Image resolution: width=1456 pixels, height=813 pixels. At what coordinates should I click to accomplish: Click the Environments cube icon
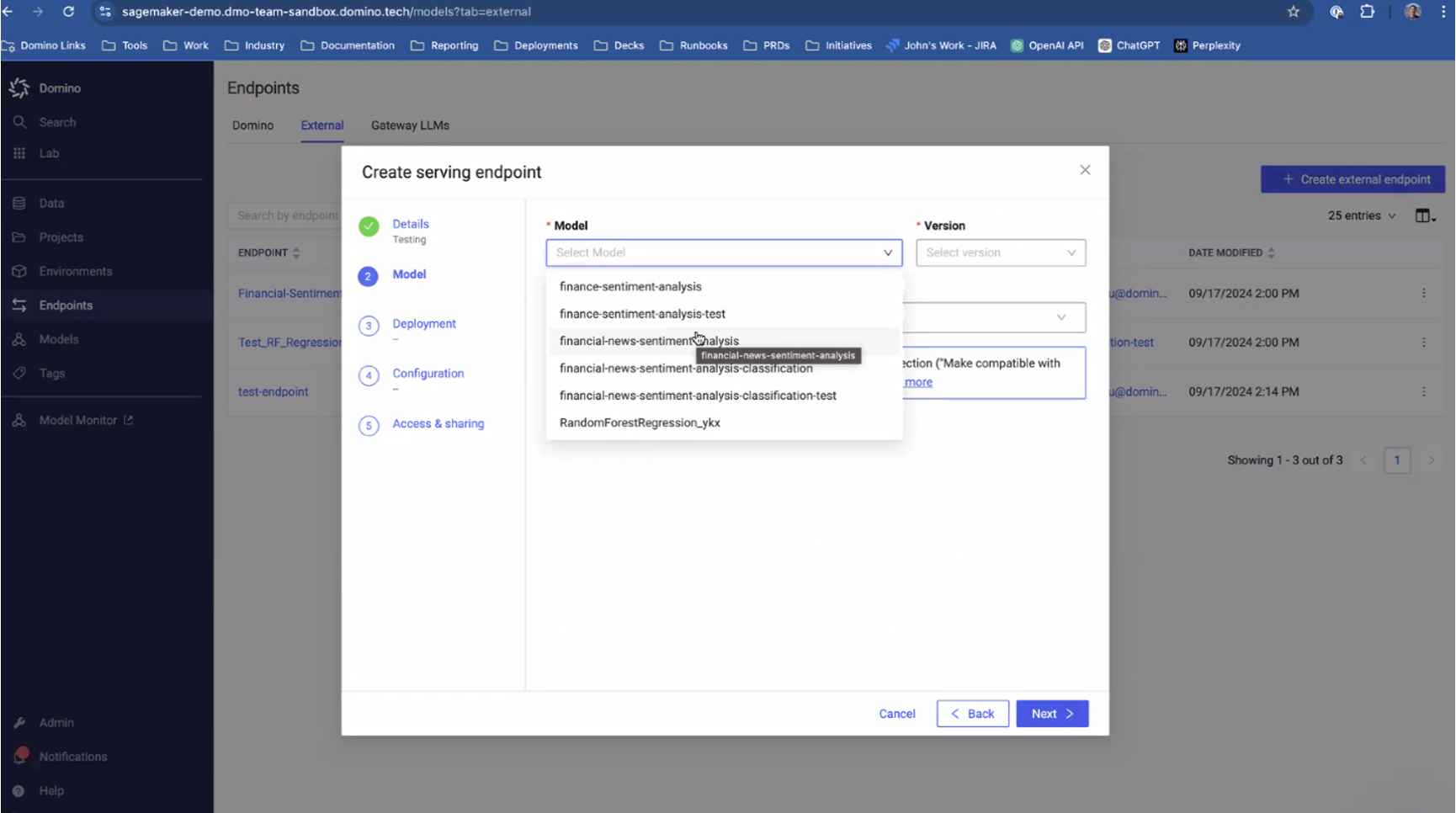coord(19,271)
